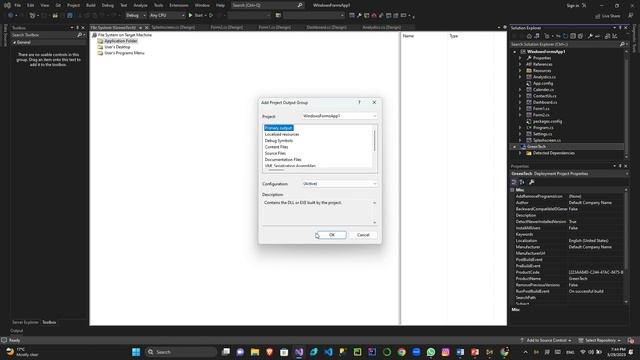Screen dimensions: 640x360
Task: Click the Visual Studio search box
Action: [267, 5]
